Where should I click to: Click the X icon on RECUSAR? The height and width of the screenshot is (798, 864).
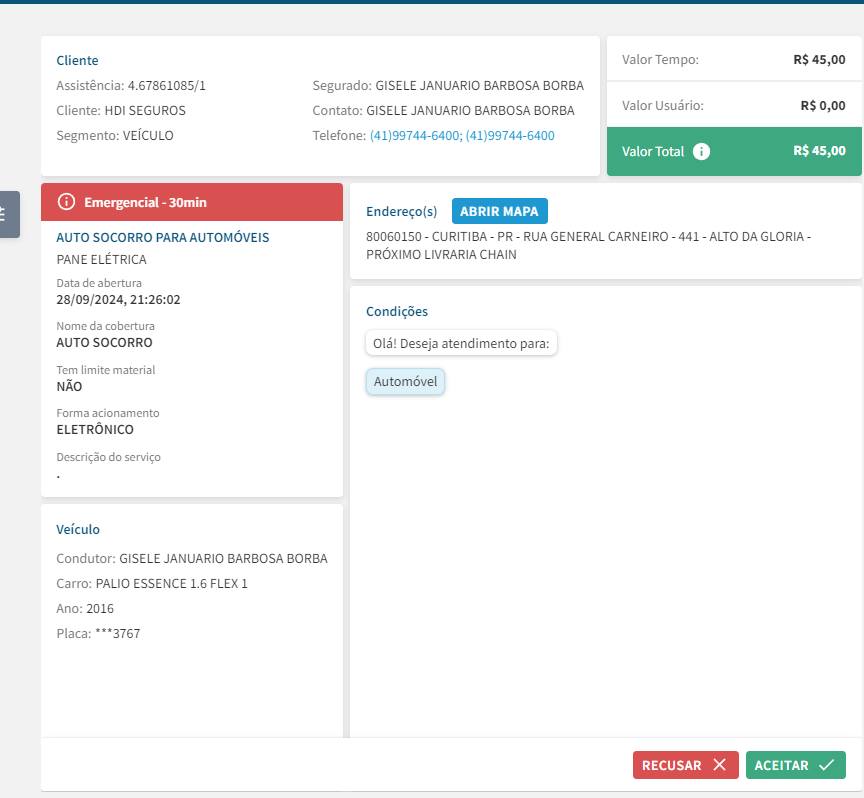coord(719,765)
